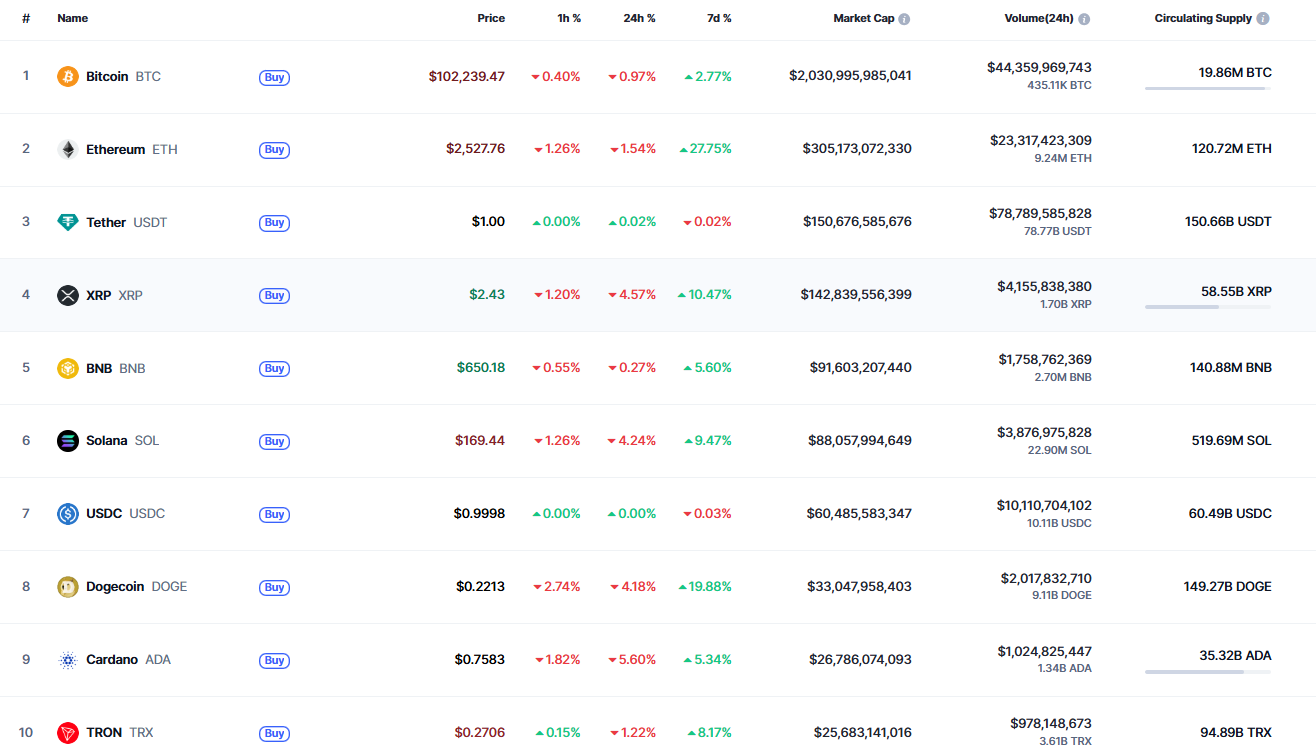
Task: Sort by the 24h % column header
Action: (639, 18)
